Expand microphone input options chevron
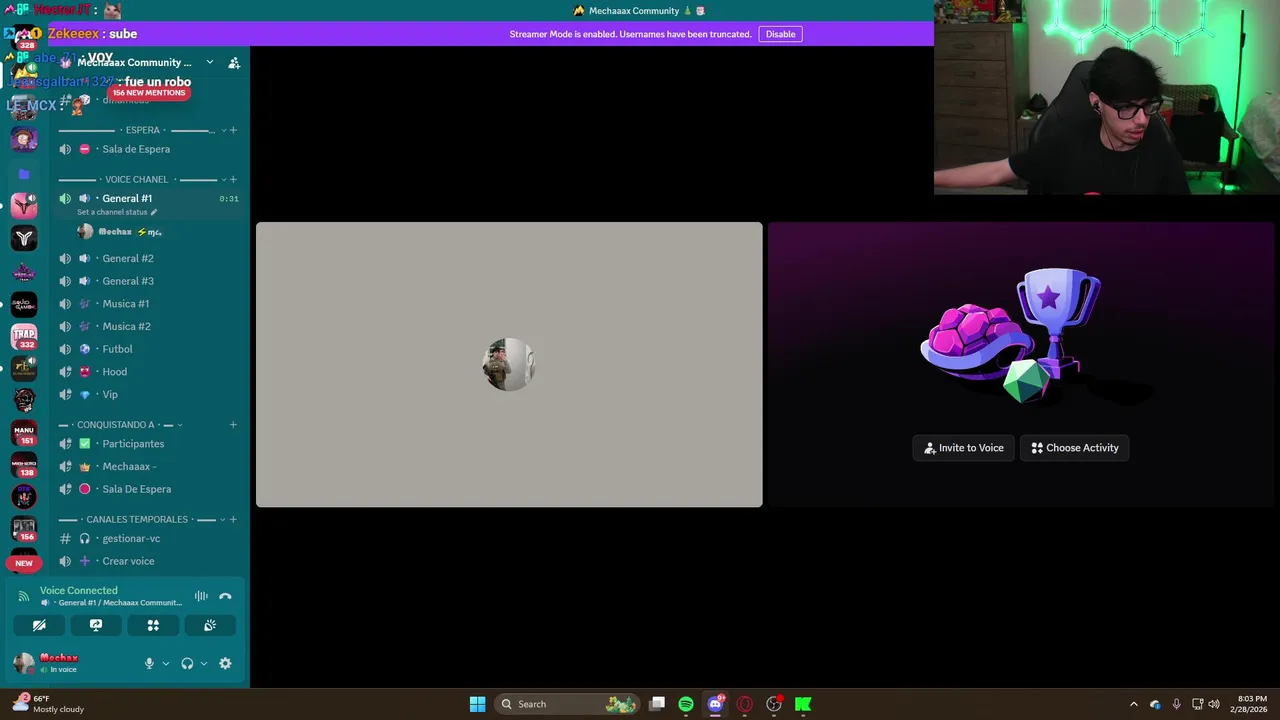The image size is (1280, 720). point(166,663)
